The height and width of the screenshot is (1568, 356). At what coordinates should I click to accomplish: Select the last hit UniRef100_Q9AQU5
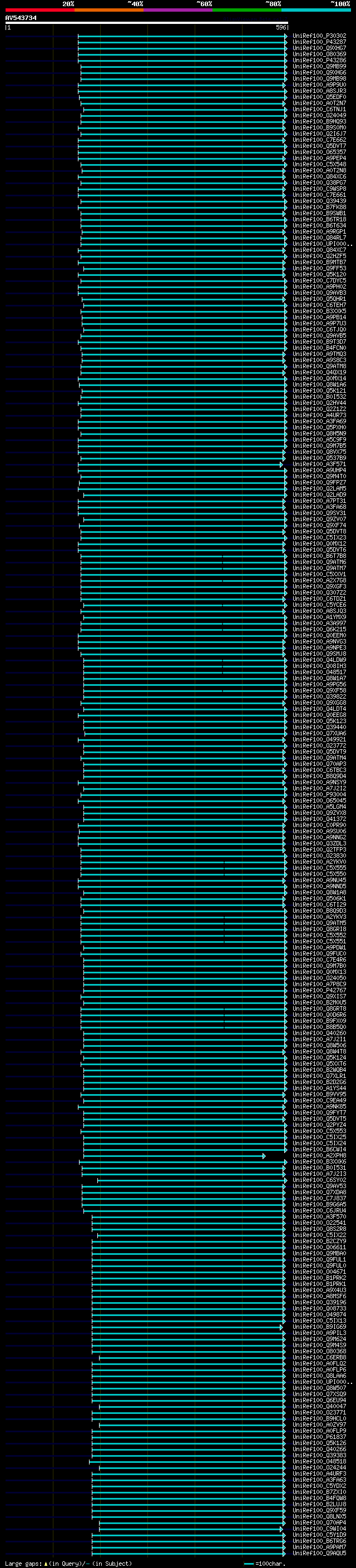[319, 1554]
